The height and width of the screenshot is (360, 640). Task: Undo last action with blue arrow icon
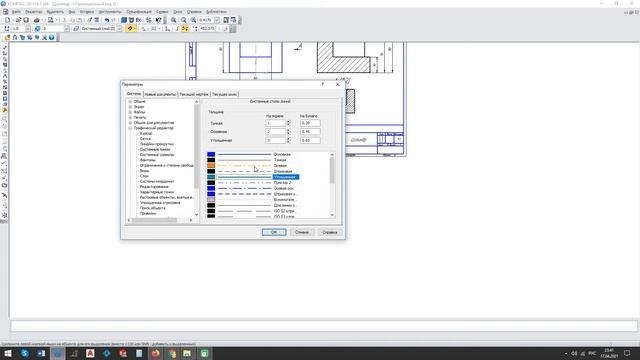(107, 20)
